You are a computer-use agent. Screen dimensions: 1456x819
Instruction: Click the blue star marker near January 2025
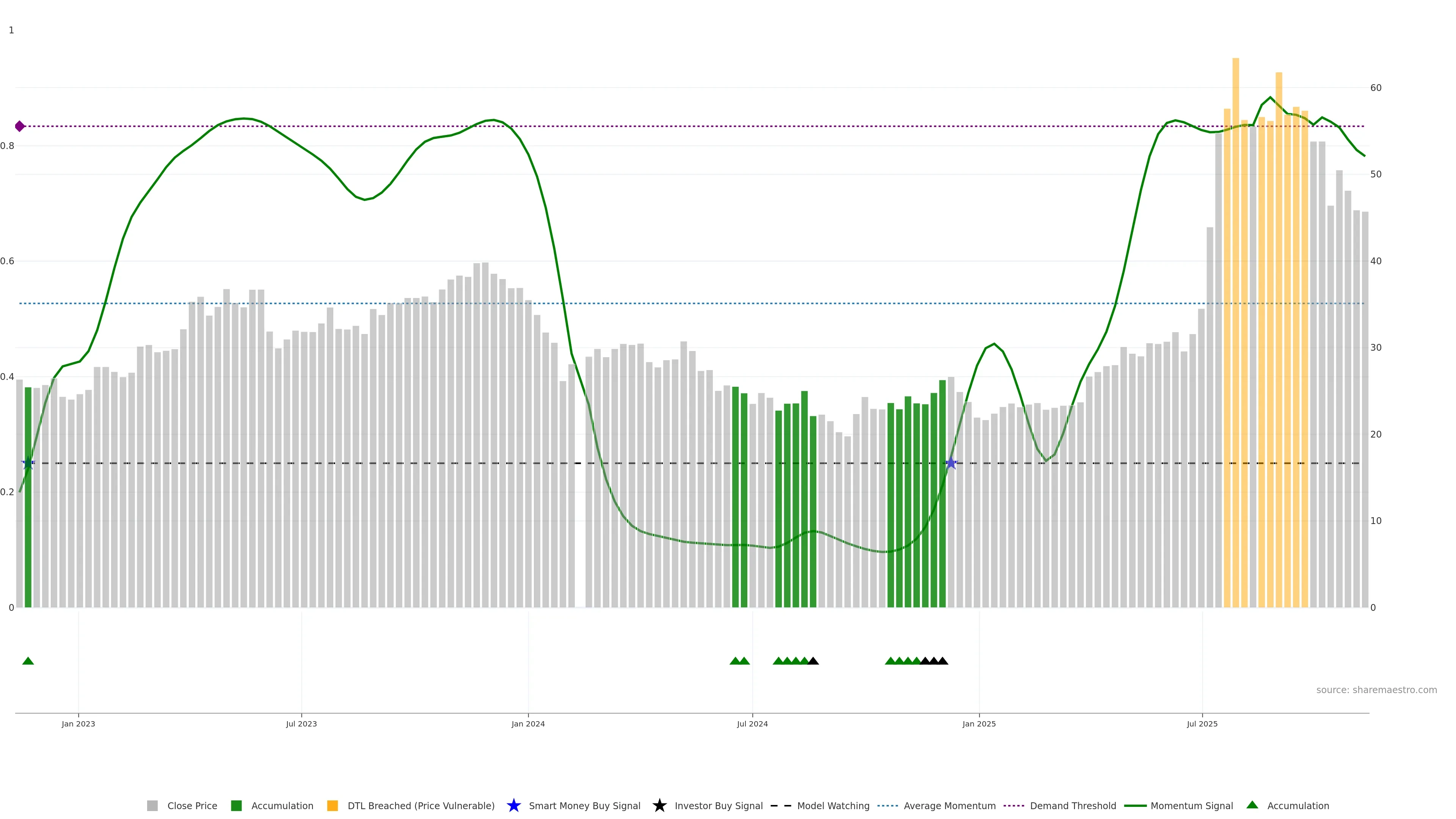click(x=951, y=463)
